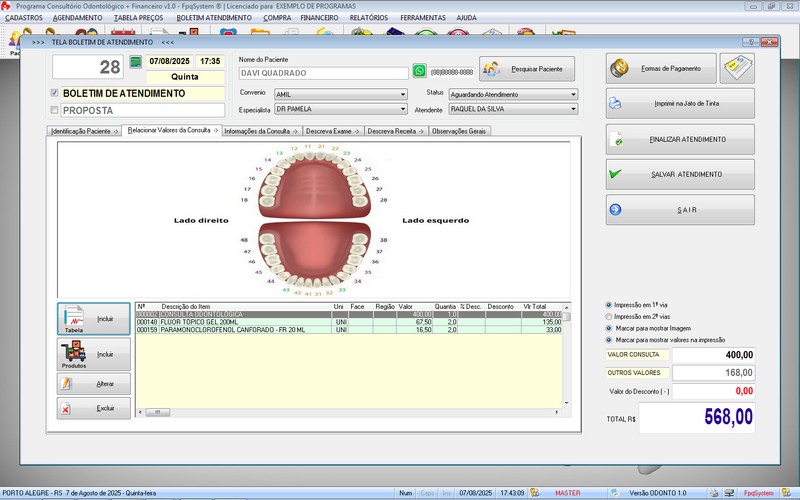Click FINALIZAR ATENDIMENTO button
800x500 pixels.
click(x=680, y=139)
